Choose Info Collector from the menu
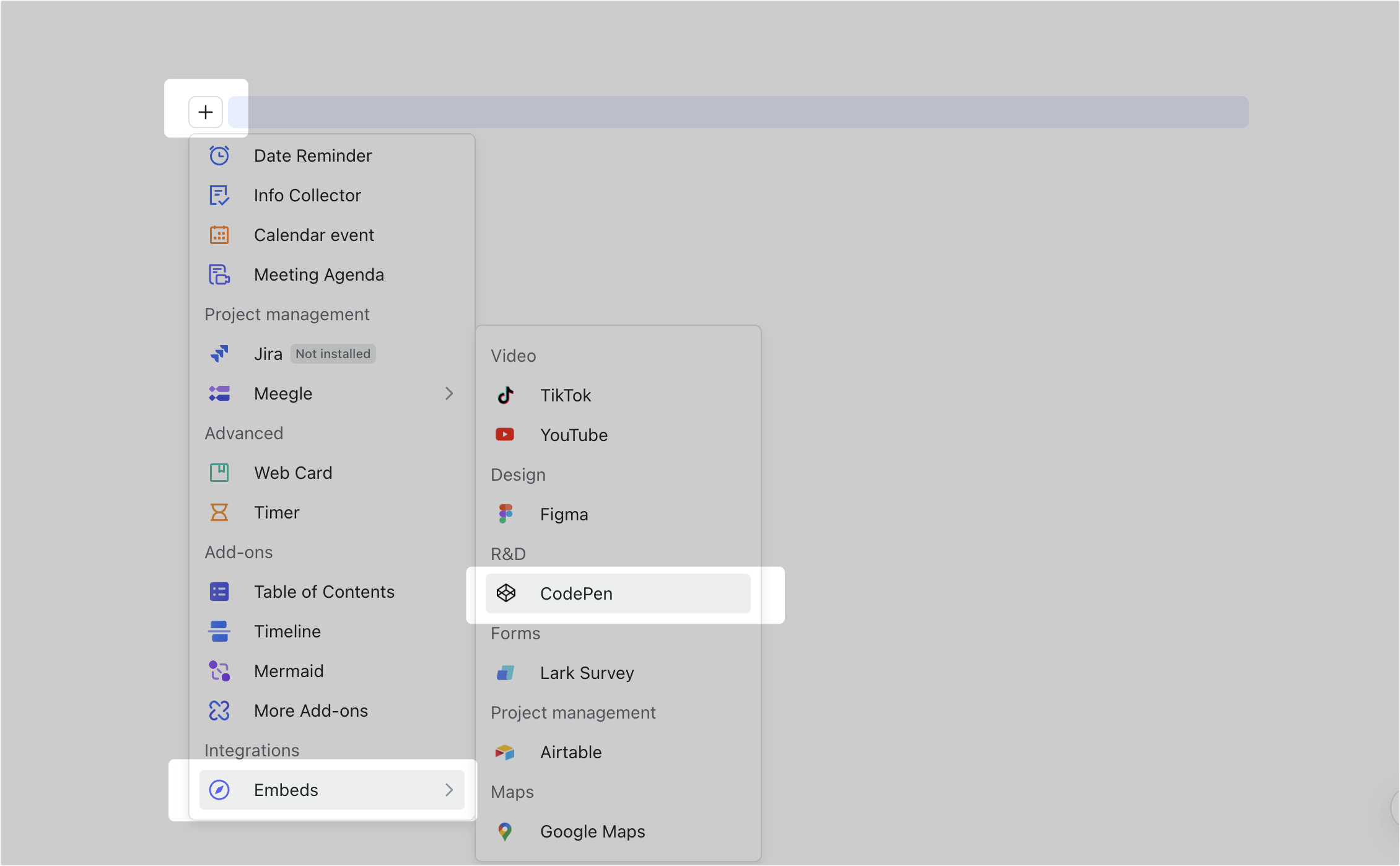 tap(332, 195)
